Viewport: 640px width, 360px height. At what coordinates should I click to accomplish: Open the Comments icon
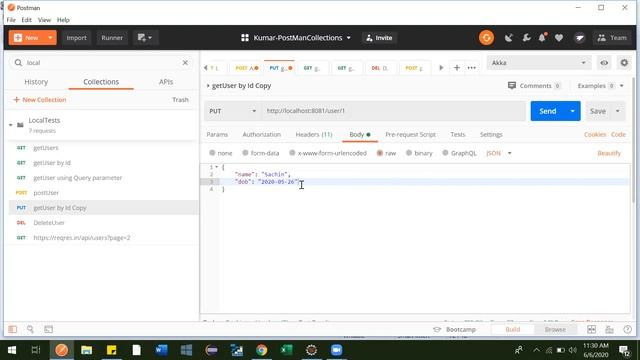[x=512, y=86]
